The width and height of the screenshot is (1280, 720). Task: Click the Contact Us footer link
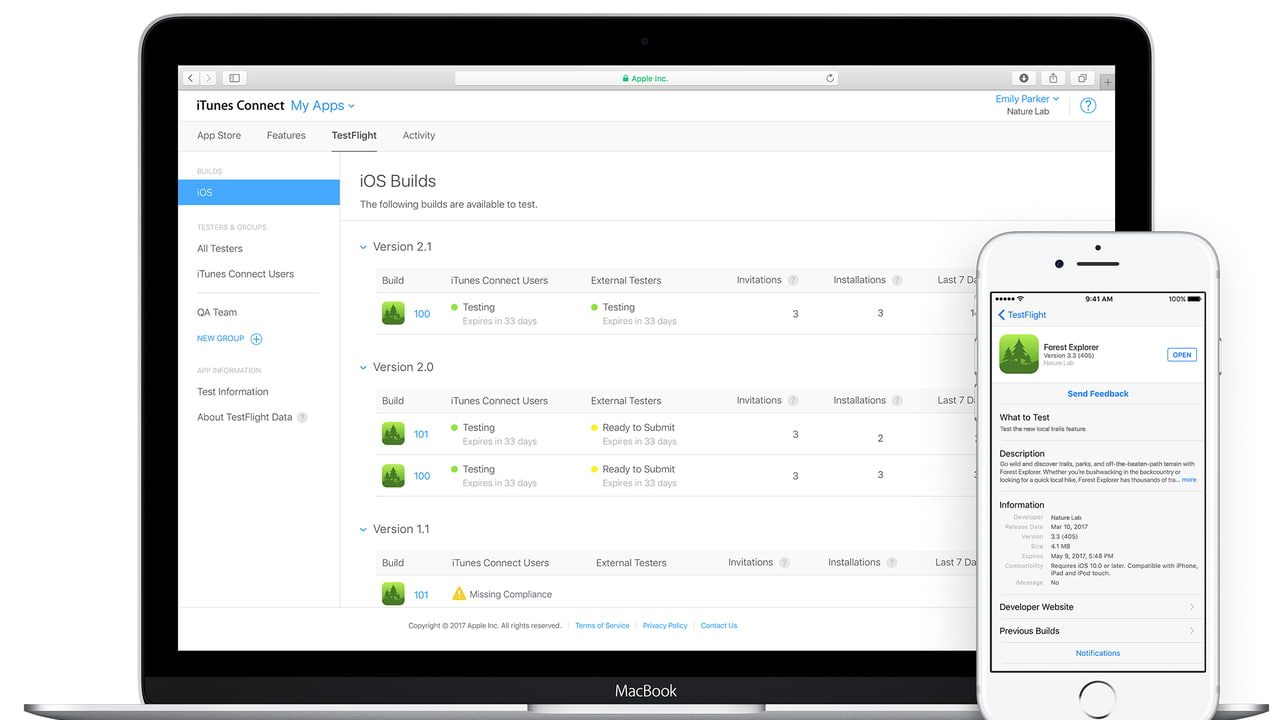(719, 626)
